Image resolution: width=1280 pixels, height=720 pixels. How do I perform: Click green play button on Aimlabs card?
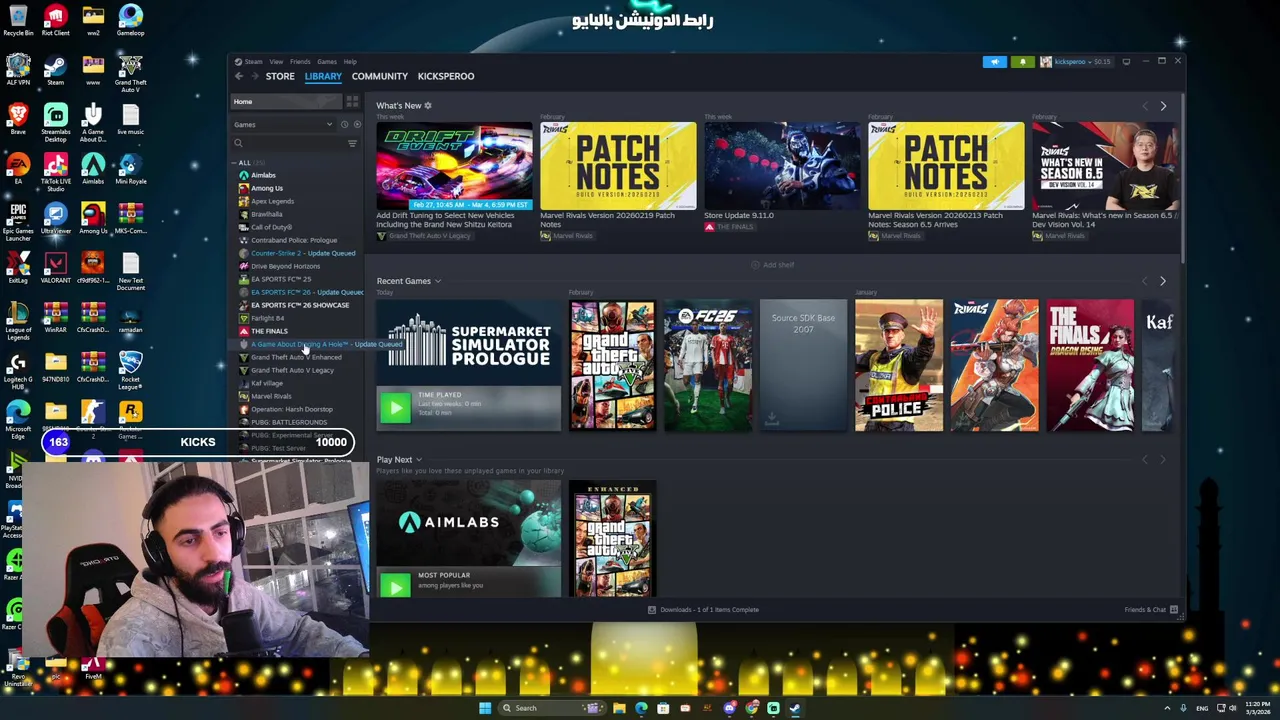pos(395,584)
